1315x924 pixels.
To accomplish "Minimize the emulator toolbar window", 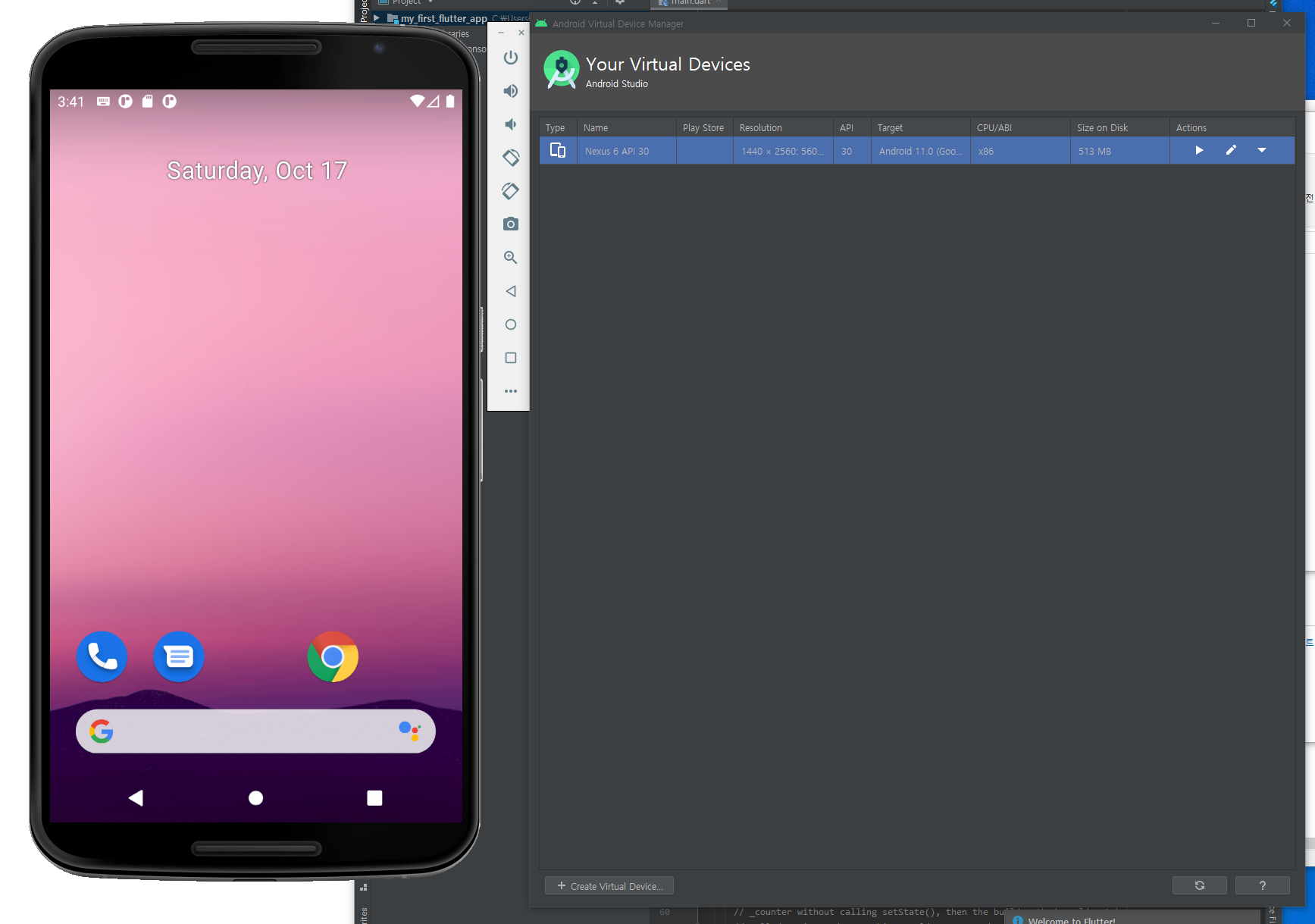I will [x=501, y=33].
